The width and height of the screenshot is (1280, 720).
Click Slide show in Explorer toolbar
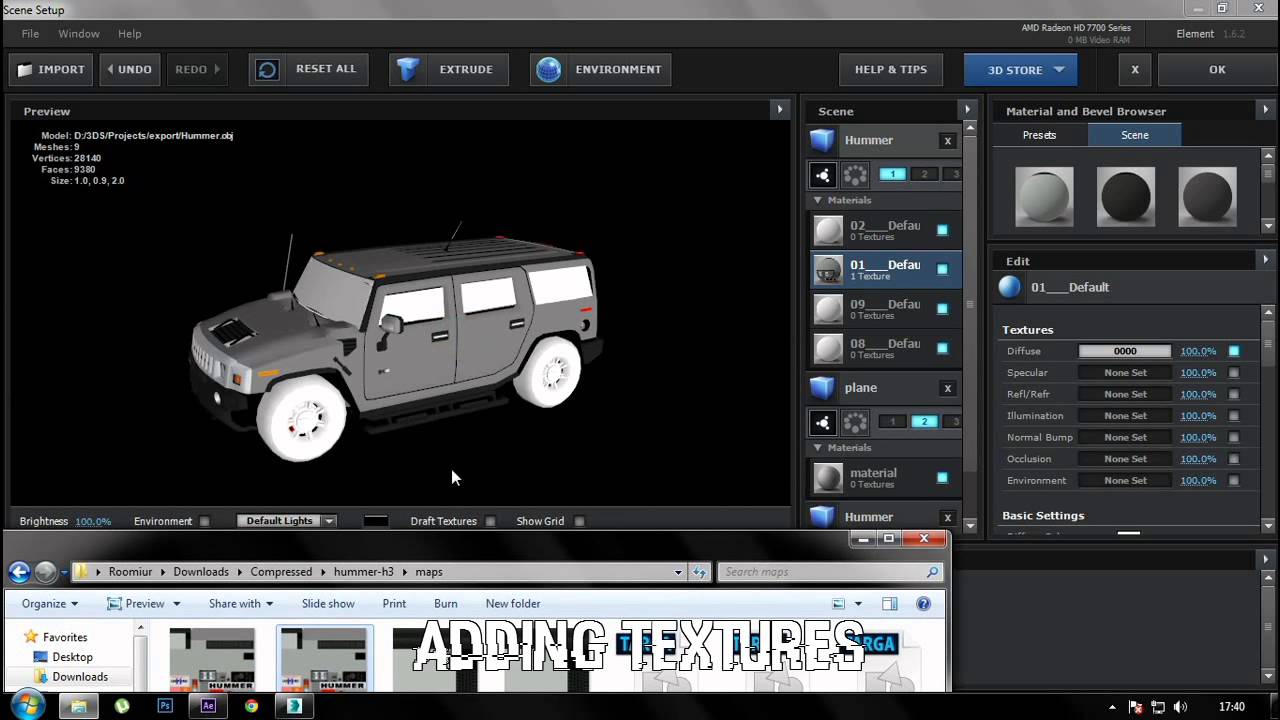(x=328, y=604)
